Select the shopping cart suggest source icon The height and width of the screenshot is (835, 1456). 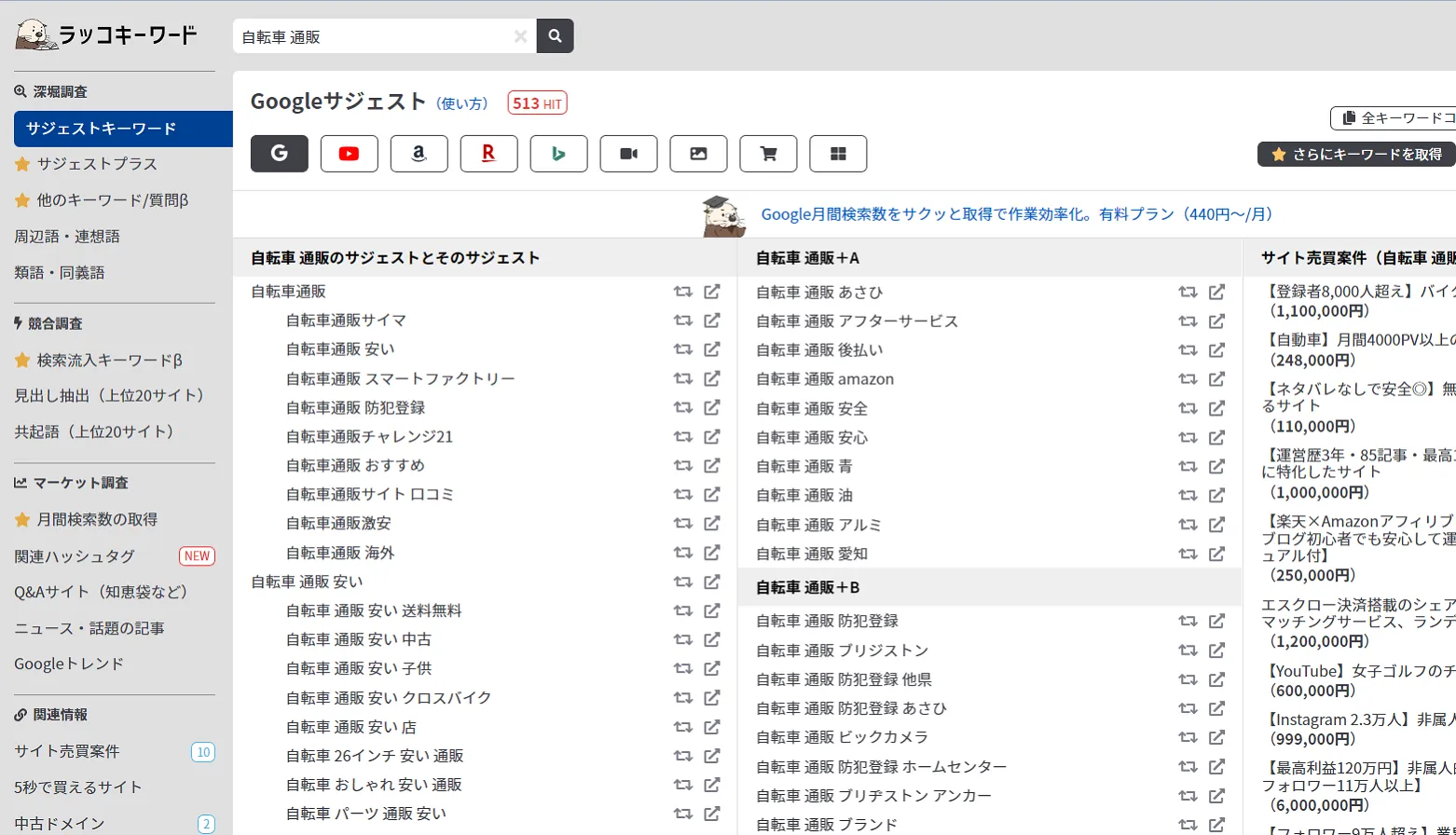(769, 154)
